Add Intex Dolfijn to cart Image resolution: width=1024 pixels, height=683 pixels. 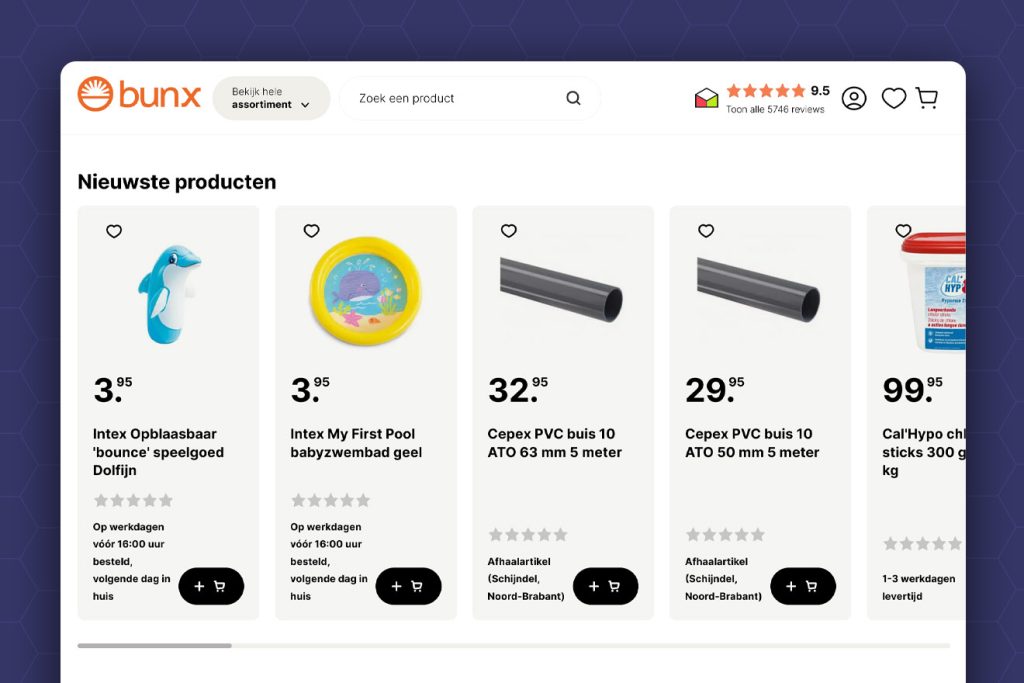211,586
